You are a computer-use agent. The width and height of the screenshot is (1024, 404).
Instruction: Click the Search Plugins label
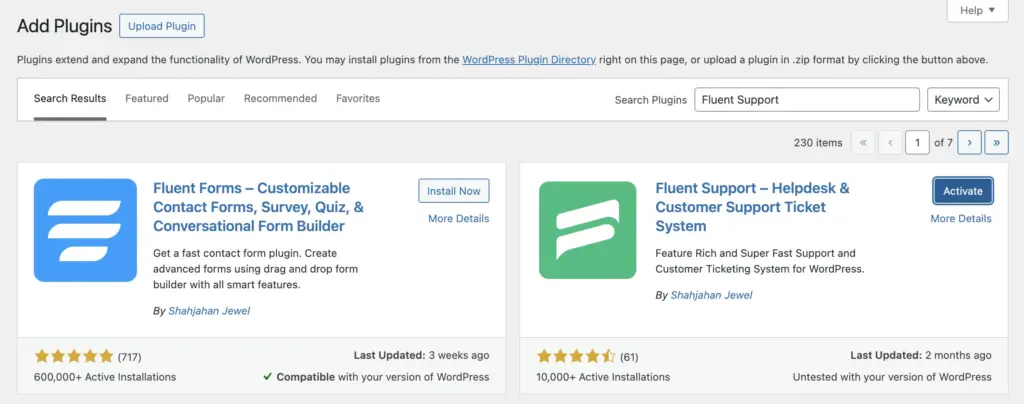(650, 100)
